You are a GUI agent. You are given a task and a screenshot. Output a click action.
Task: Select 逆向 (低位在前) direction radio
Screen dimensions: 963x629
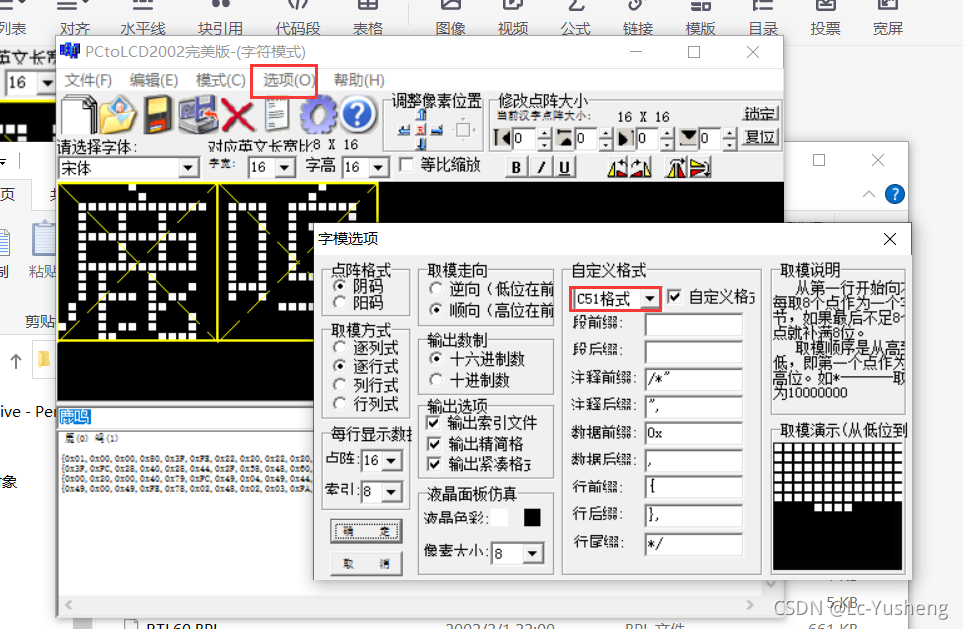coord(436,289)
